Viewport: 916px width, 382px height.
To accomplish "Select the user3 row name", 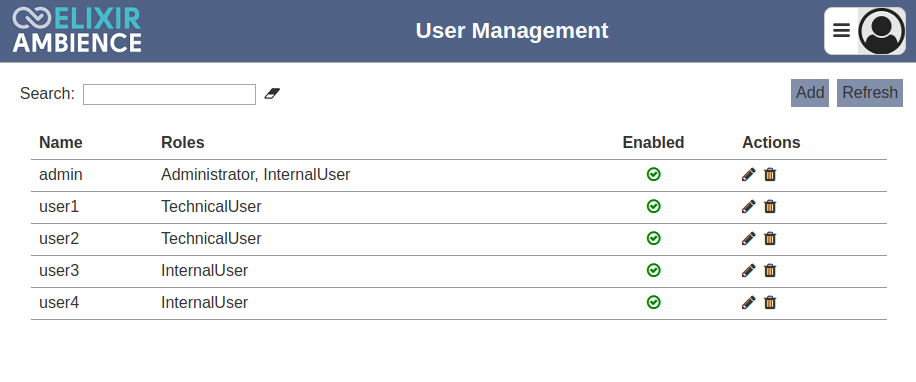I will 59,271.
